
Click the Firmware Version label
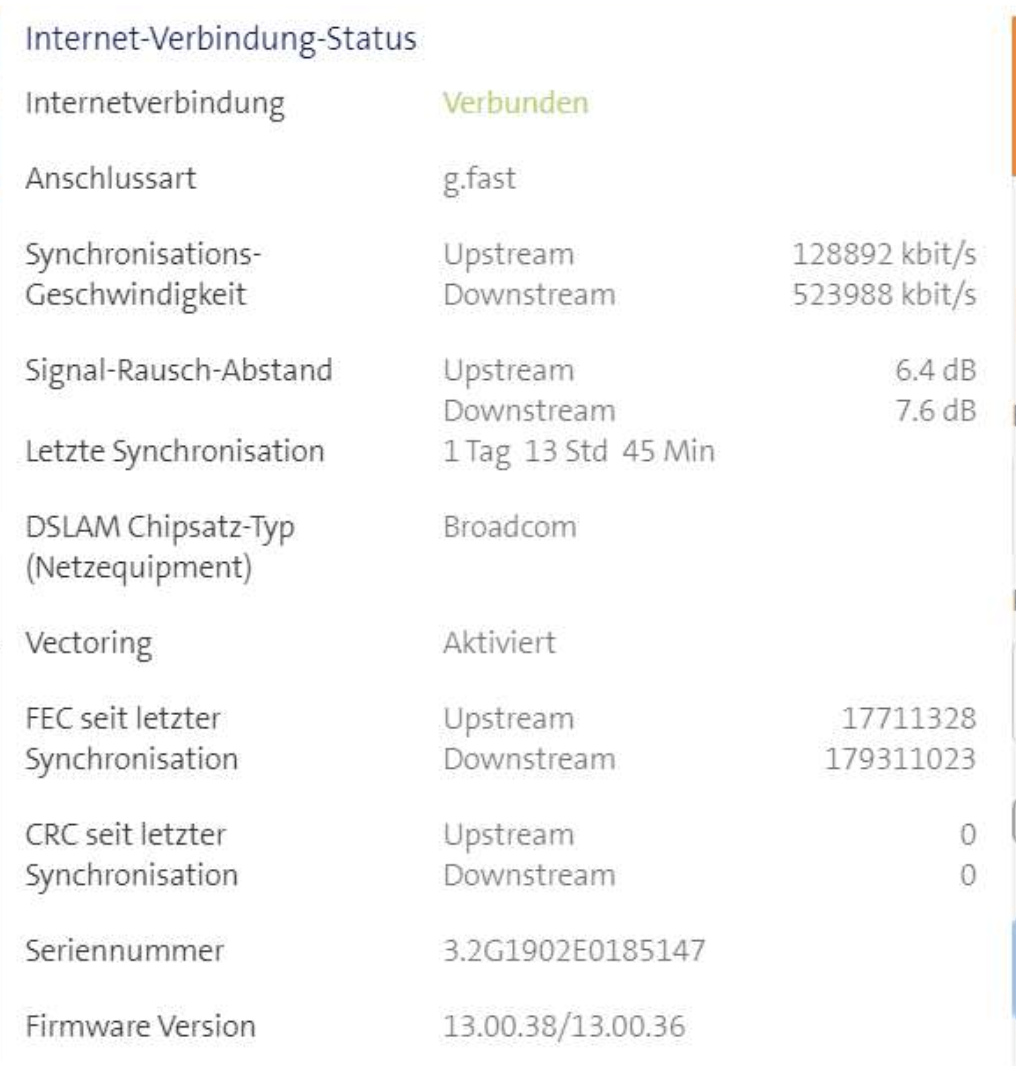[x=139, y=1026]
